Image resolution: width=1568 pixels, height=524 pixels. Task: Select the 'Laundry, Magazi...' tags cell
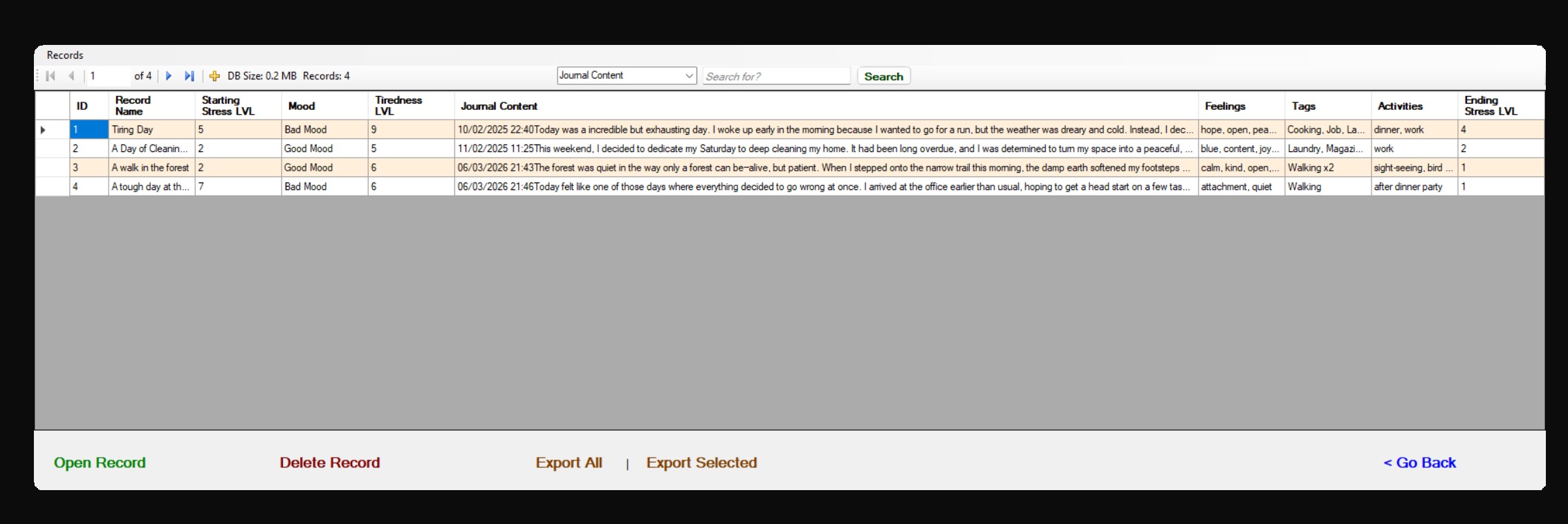(1328, 149)
